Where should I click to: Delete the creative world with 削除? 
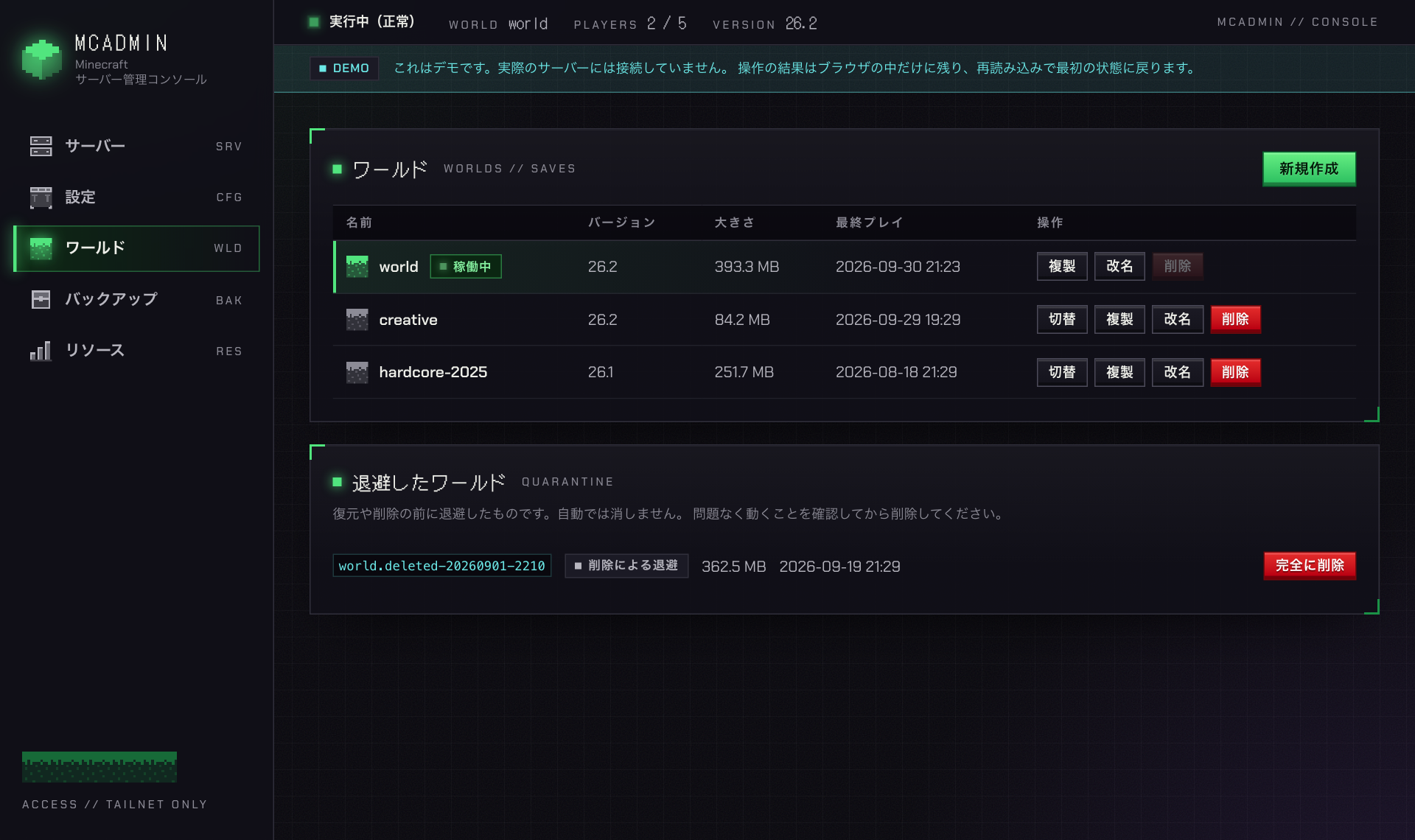click(x=1235, y=320)
